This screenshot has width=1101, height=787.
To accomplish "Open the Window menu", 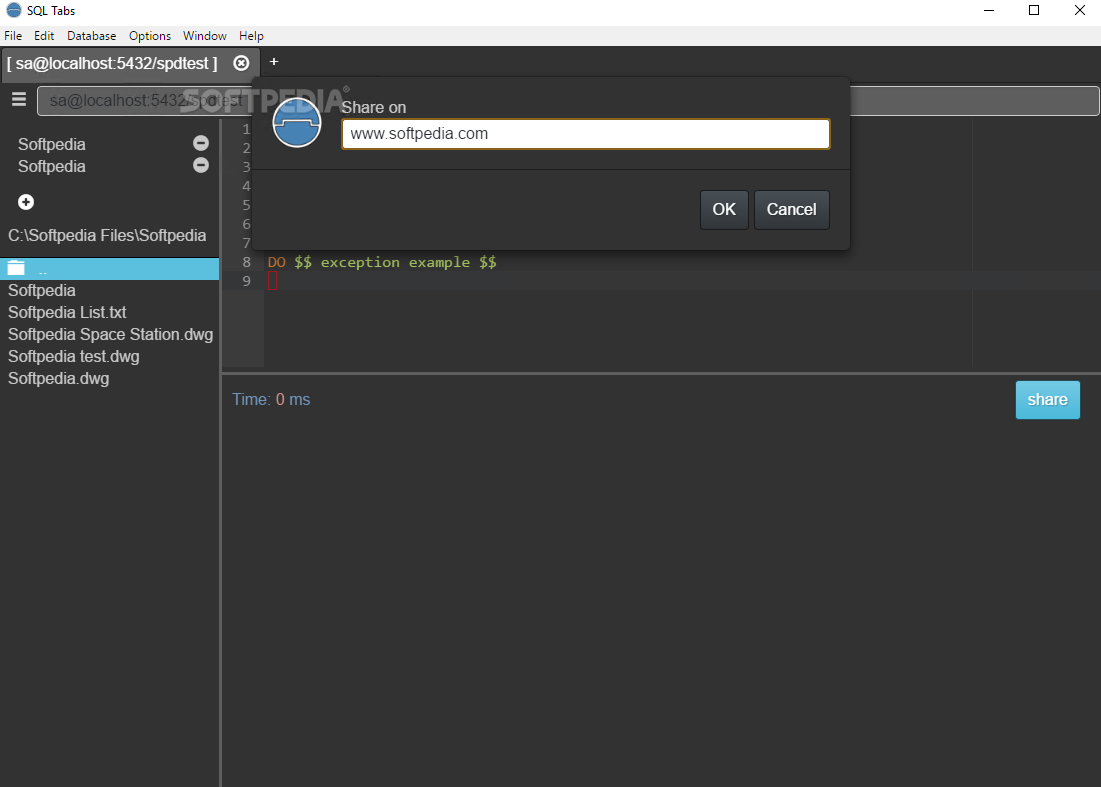I will click(x=204, y=36).
